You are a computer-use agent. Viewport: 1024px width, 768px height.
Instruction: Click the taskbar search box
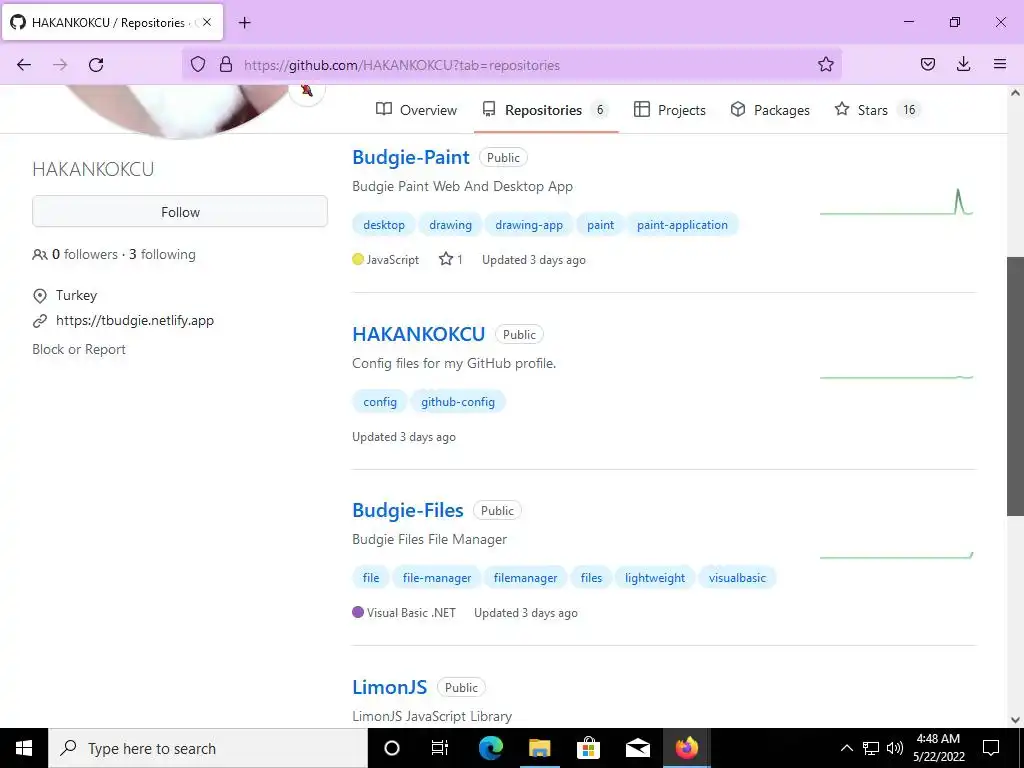tap(208, 748)
